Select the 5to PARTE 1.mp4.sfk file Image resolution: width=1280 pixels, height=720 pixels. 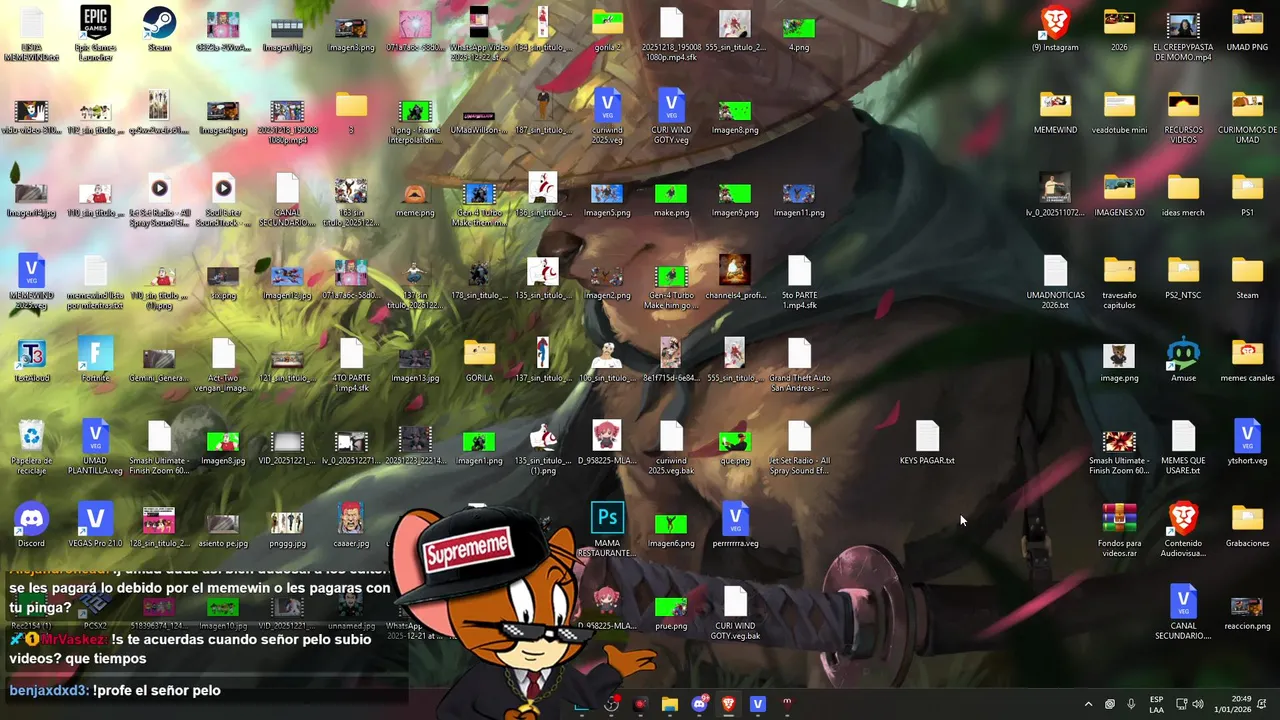click(x=799, y=282)
